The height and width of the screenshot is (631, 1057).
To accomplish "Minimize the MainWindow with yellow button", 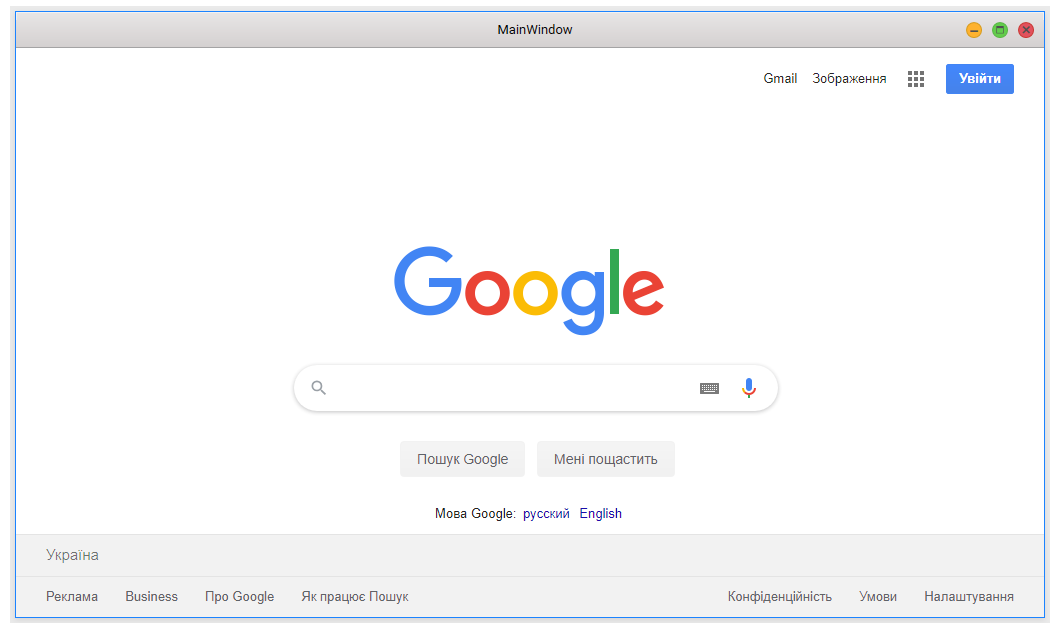I will pos(973,30).
